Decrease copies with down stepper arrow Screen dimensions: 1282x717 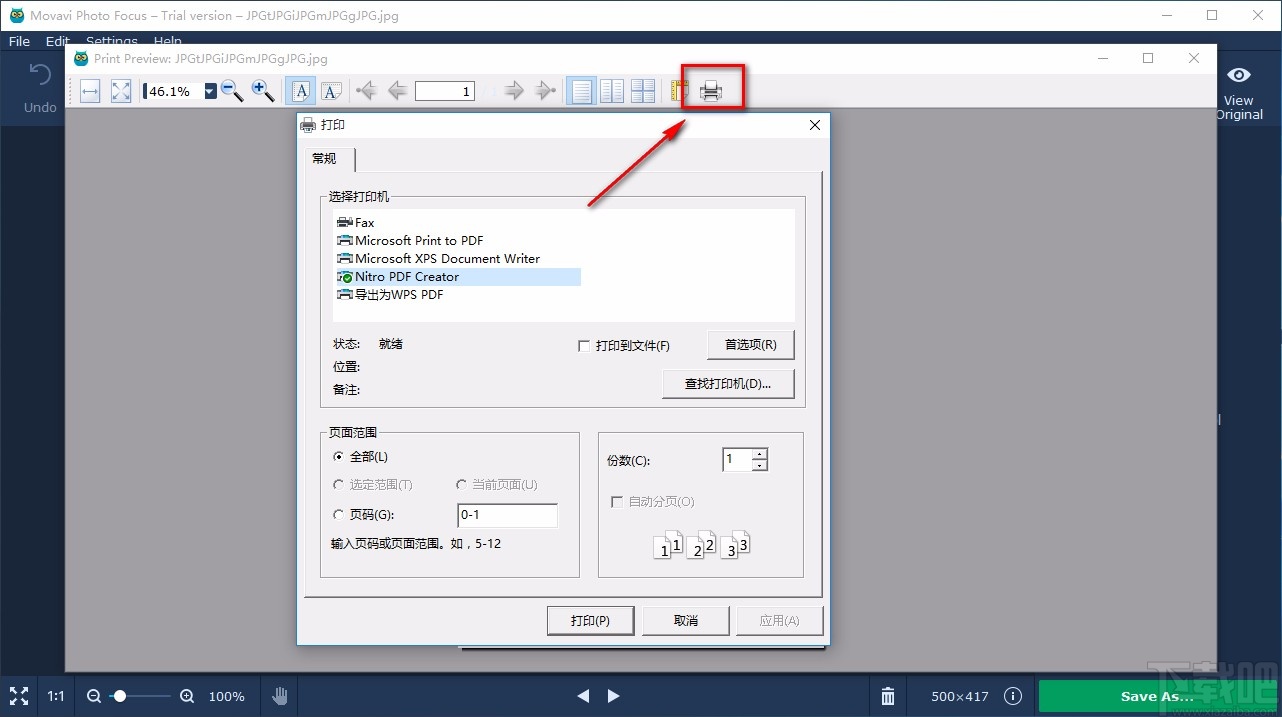(x=759, y=465)
